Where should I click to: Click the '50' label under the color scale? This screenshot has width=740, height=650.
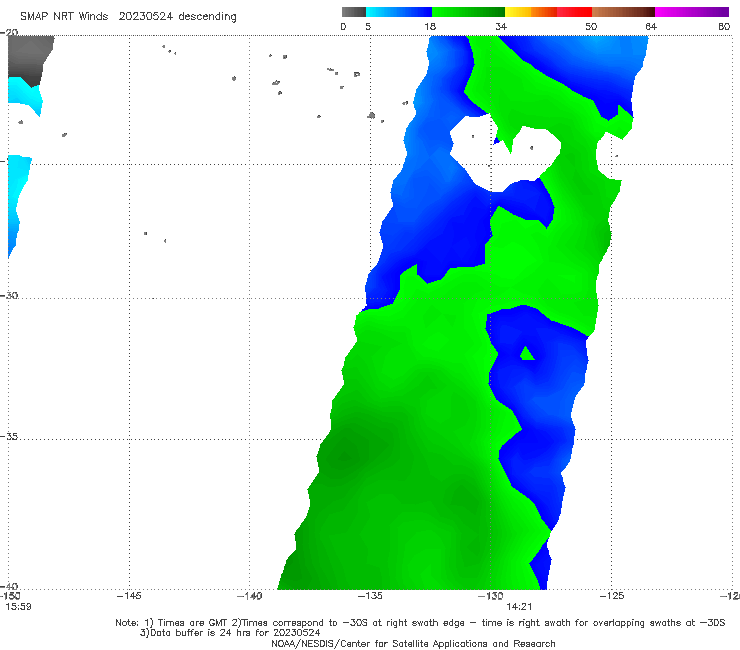tap(591, 26)
